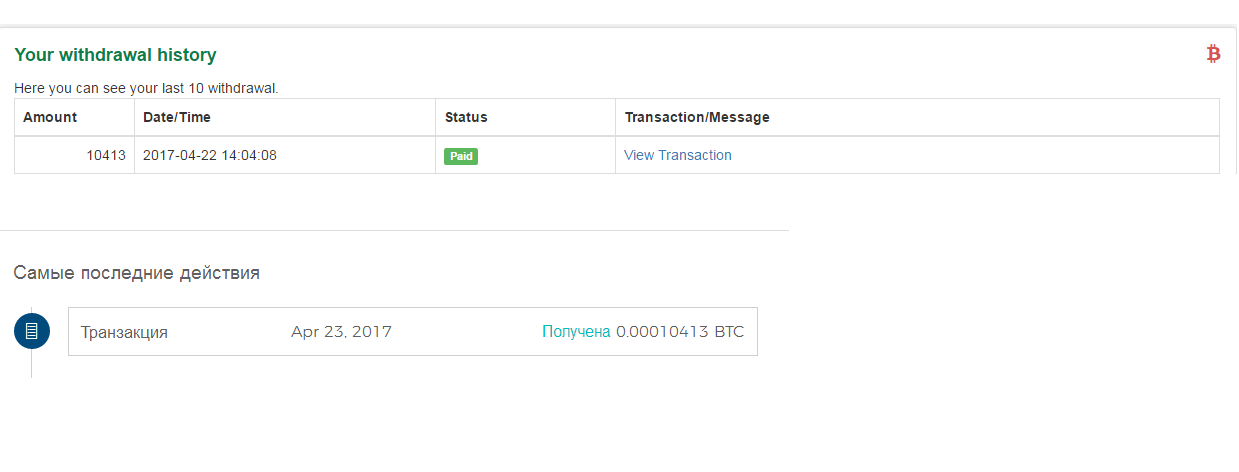Click the Получена status text

tap(576, 332)
